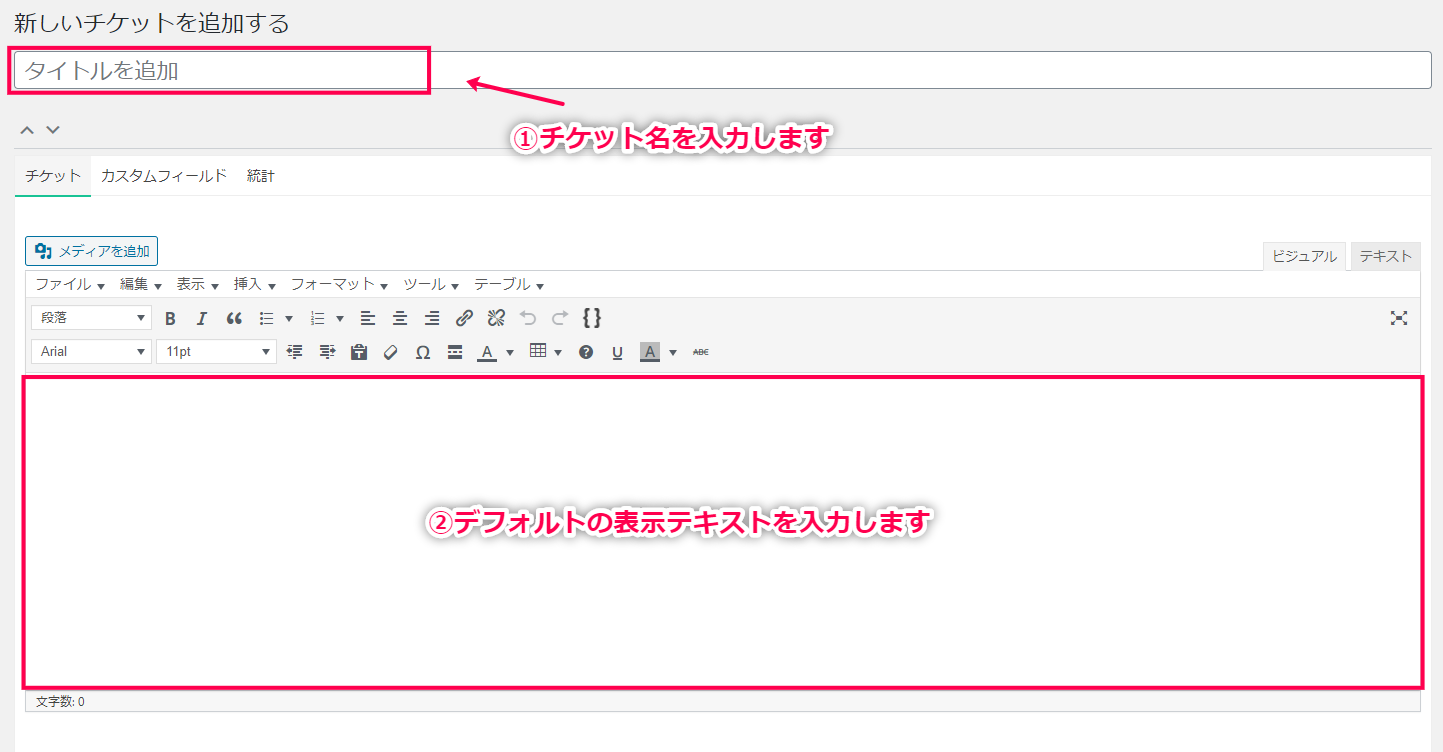Open the 段落 paragraph format dropdown
The width and height of the screenshot is (1443, 752).
(x=91, y=318)
